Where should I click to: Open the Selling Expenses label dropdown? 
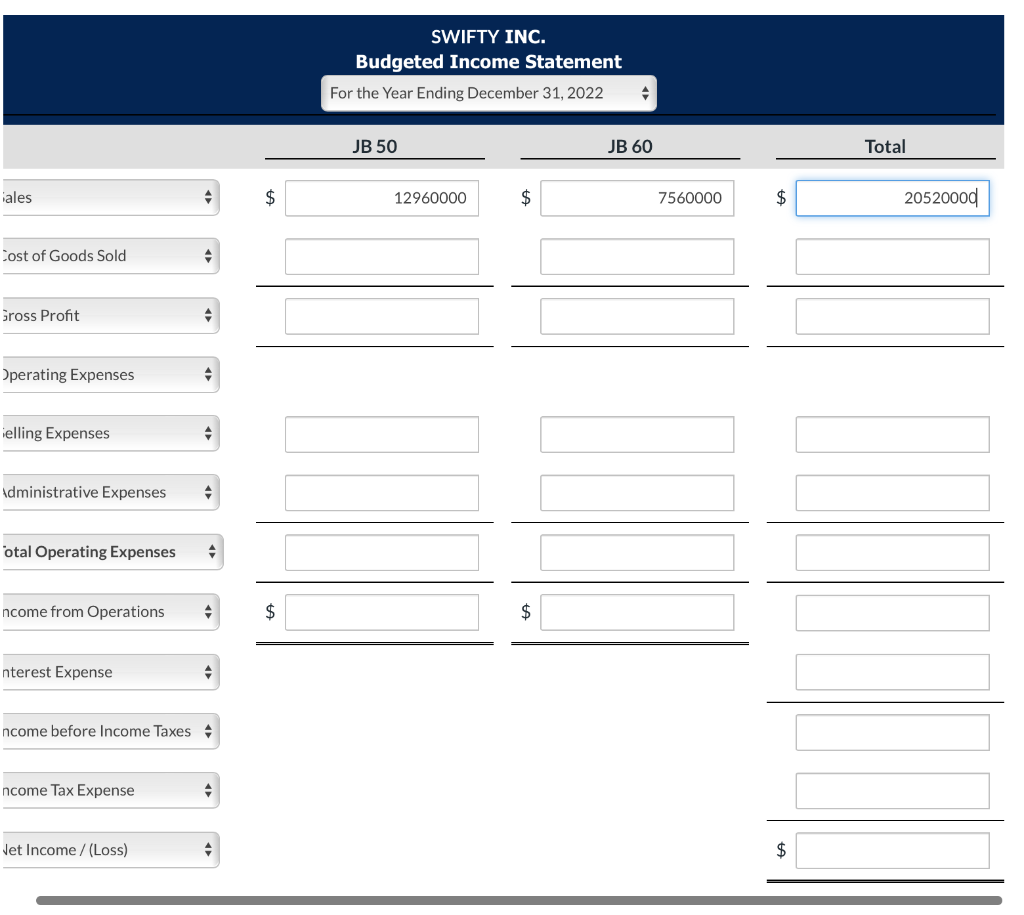coord(110,433)
